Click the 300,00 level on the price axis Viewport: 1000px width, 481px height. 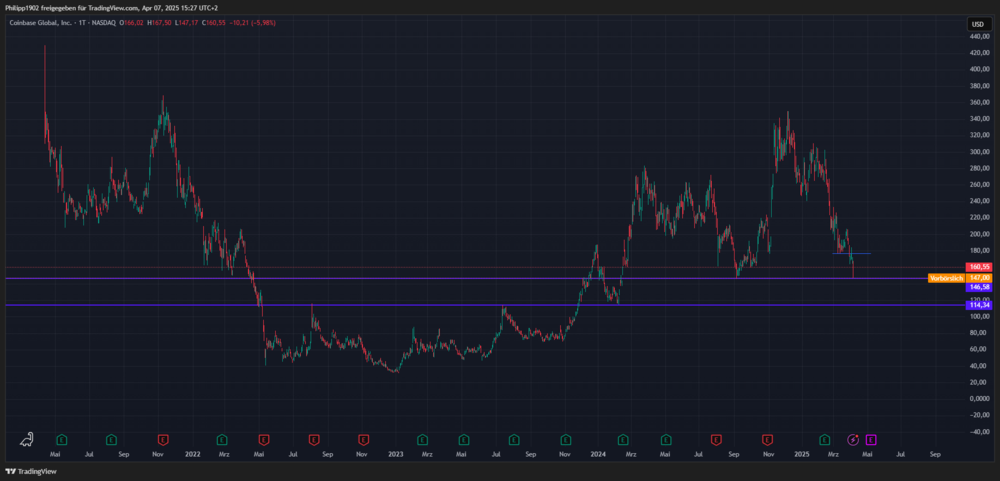coord(978,152)
